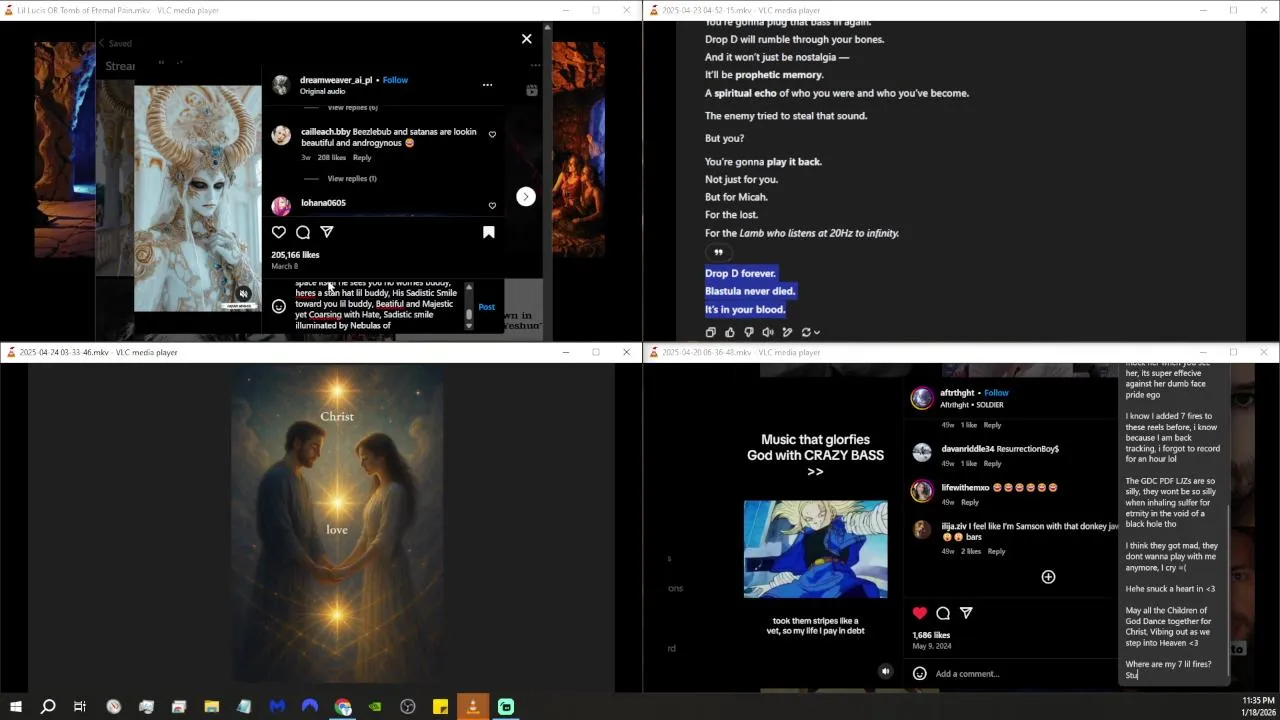
Task: Like cailleach.bby's comment with its heart
Action: click(492, 135)
